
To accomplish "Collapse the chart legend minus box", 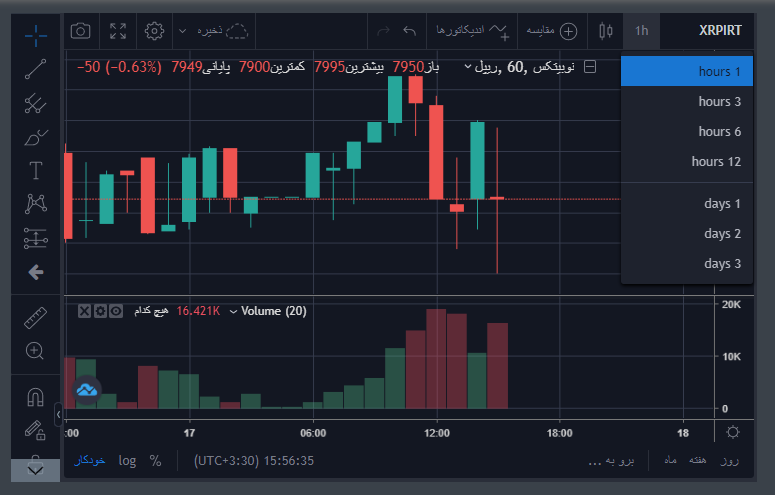I will (590, 67).
